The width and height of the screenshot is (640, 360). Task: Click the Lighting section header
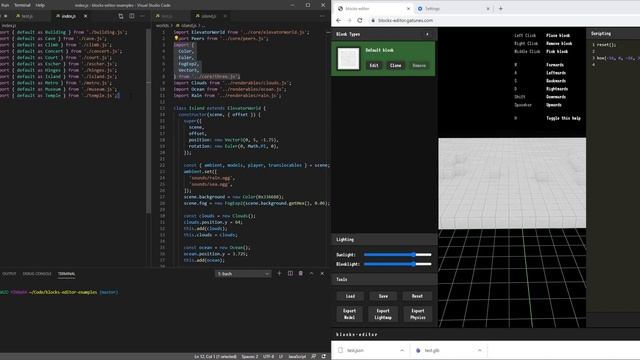[383, 240]
